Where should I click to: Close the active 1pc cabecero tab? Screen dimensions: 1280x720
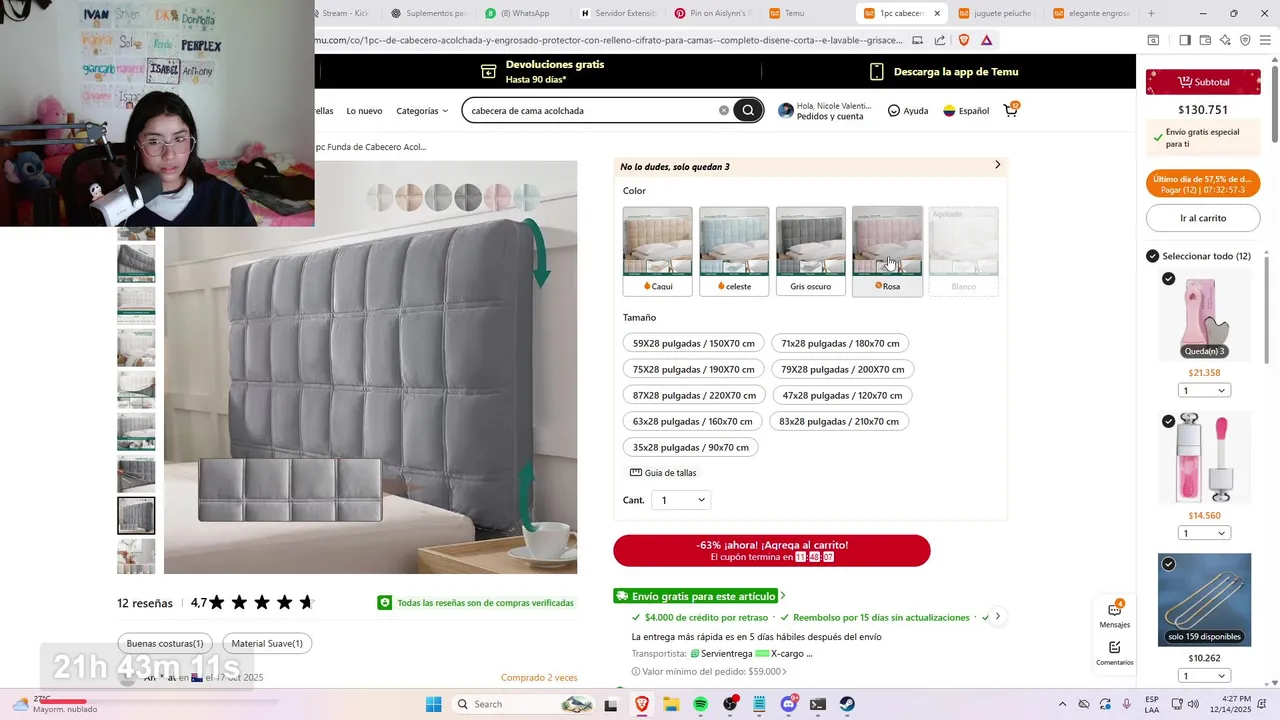tap(937, 13)
